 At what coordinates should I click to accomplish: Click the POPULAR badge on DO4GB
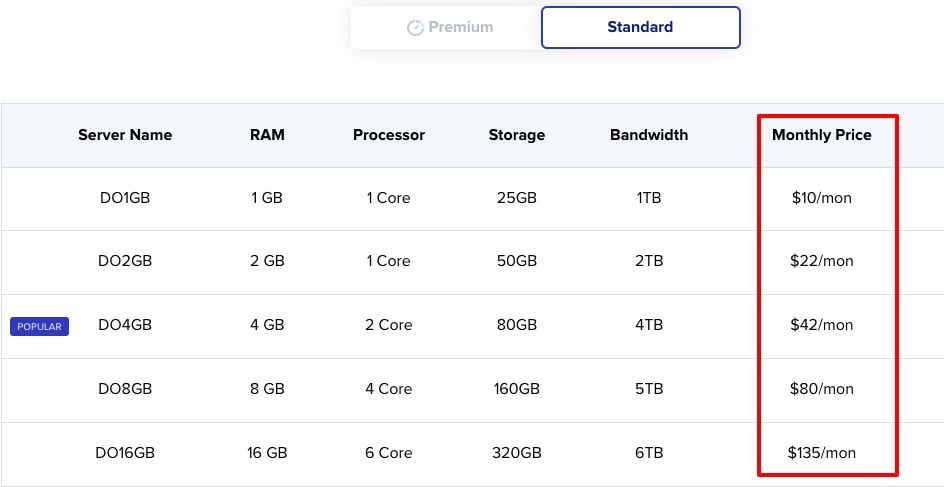(39, 327)
